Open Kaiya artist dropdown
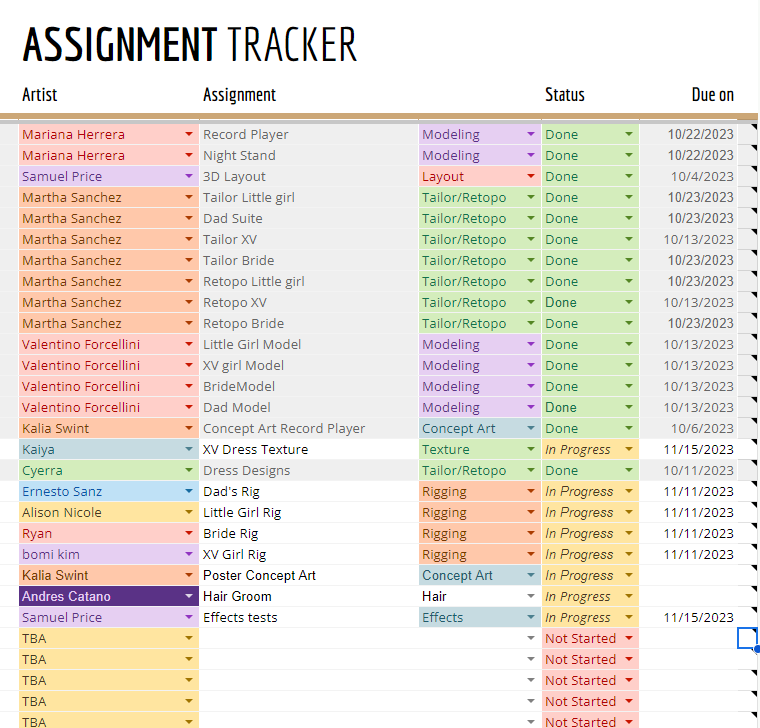Image resolution: width=760 pixels, height=728 pixels. 189,449
